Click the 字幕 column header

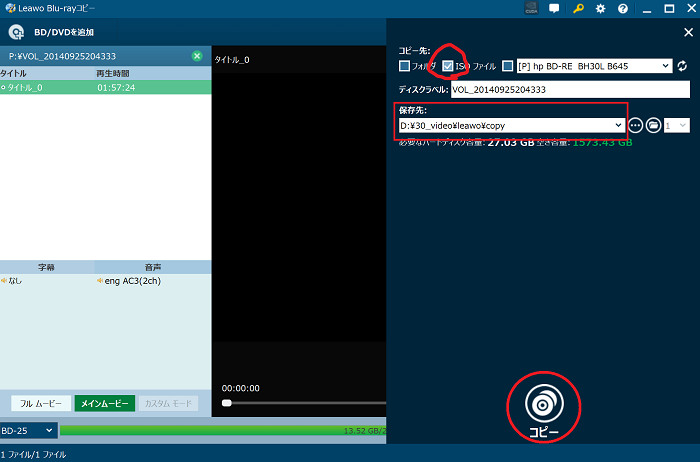tap(46, 267)
